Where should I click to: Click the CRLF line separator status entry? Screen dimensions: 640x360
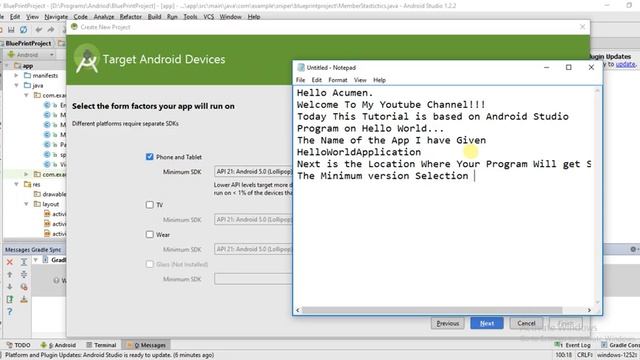(584, 355)
